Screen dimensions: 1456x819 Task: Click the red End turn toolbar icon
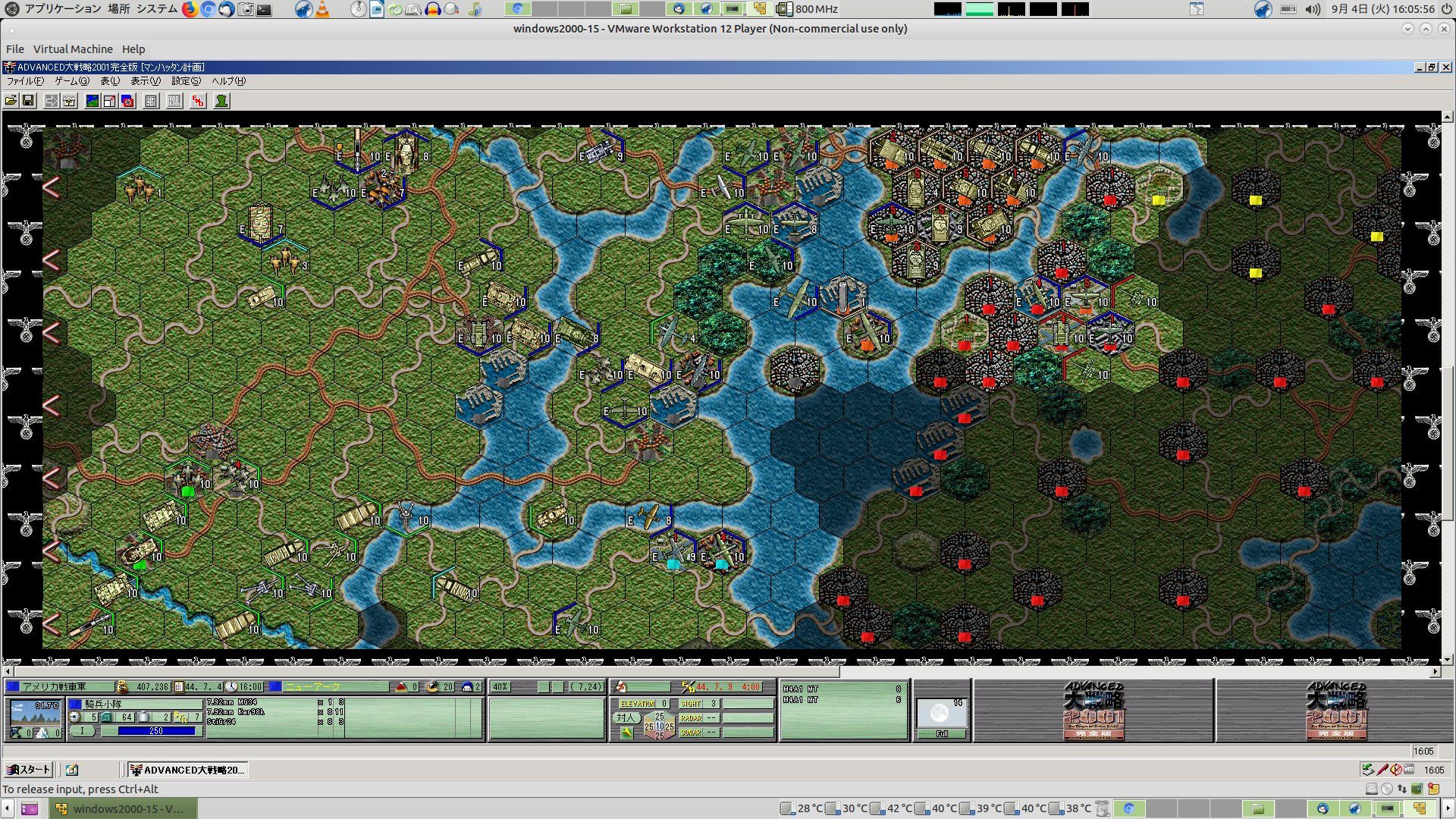[x=198, y=101]
